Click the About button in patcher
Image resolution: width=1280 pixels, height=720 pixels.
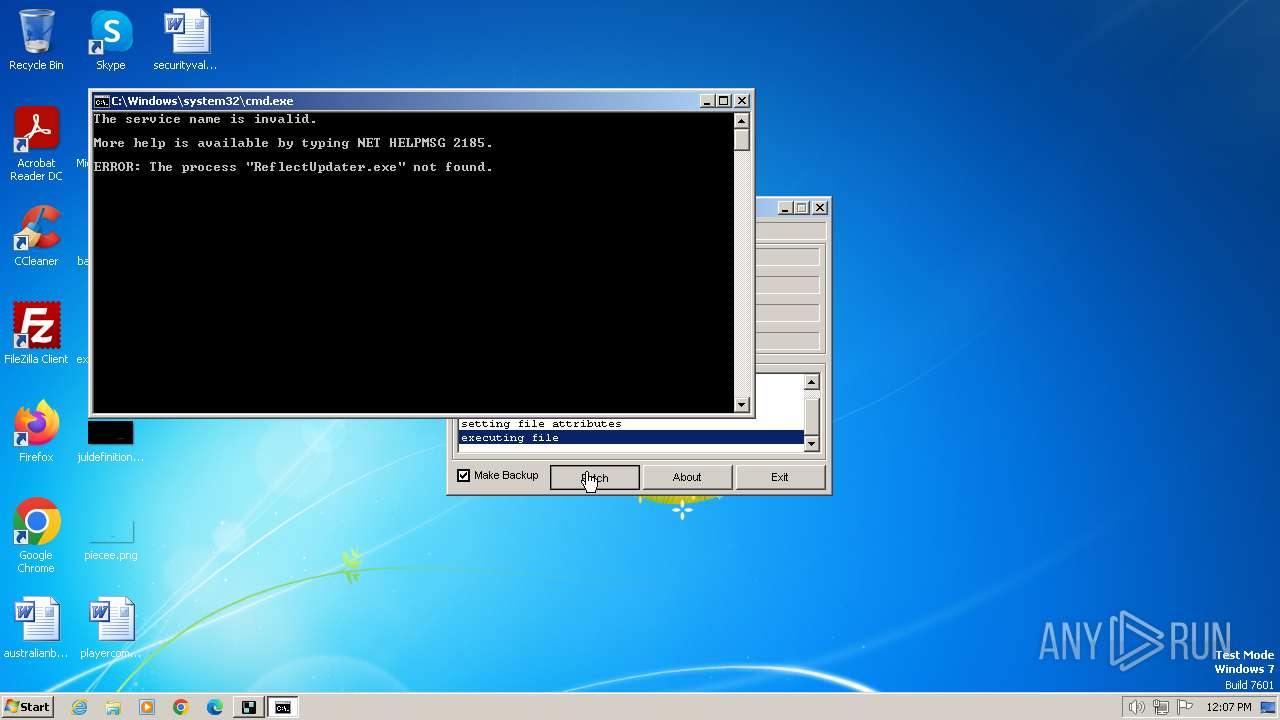click(687, 477)
